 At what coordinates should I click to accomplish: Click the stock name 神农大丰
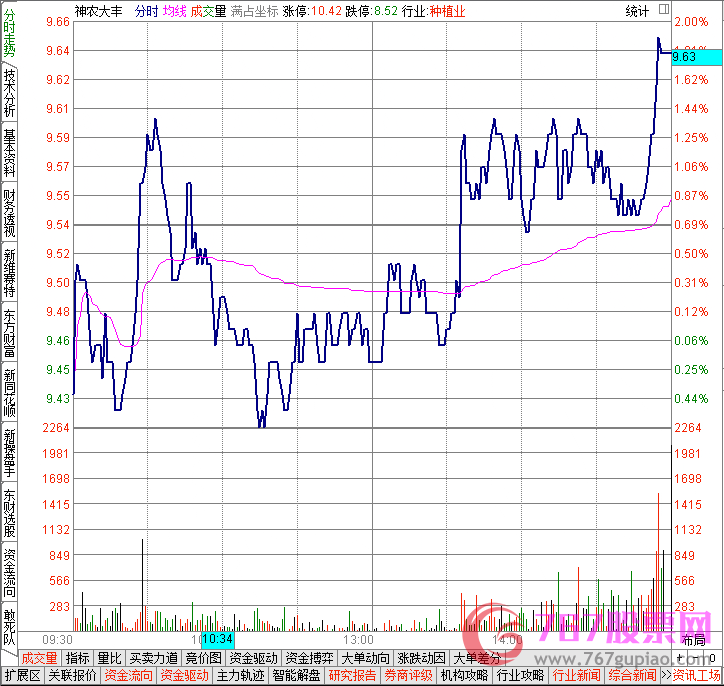98,11
